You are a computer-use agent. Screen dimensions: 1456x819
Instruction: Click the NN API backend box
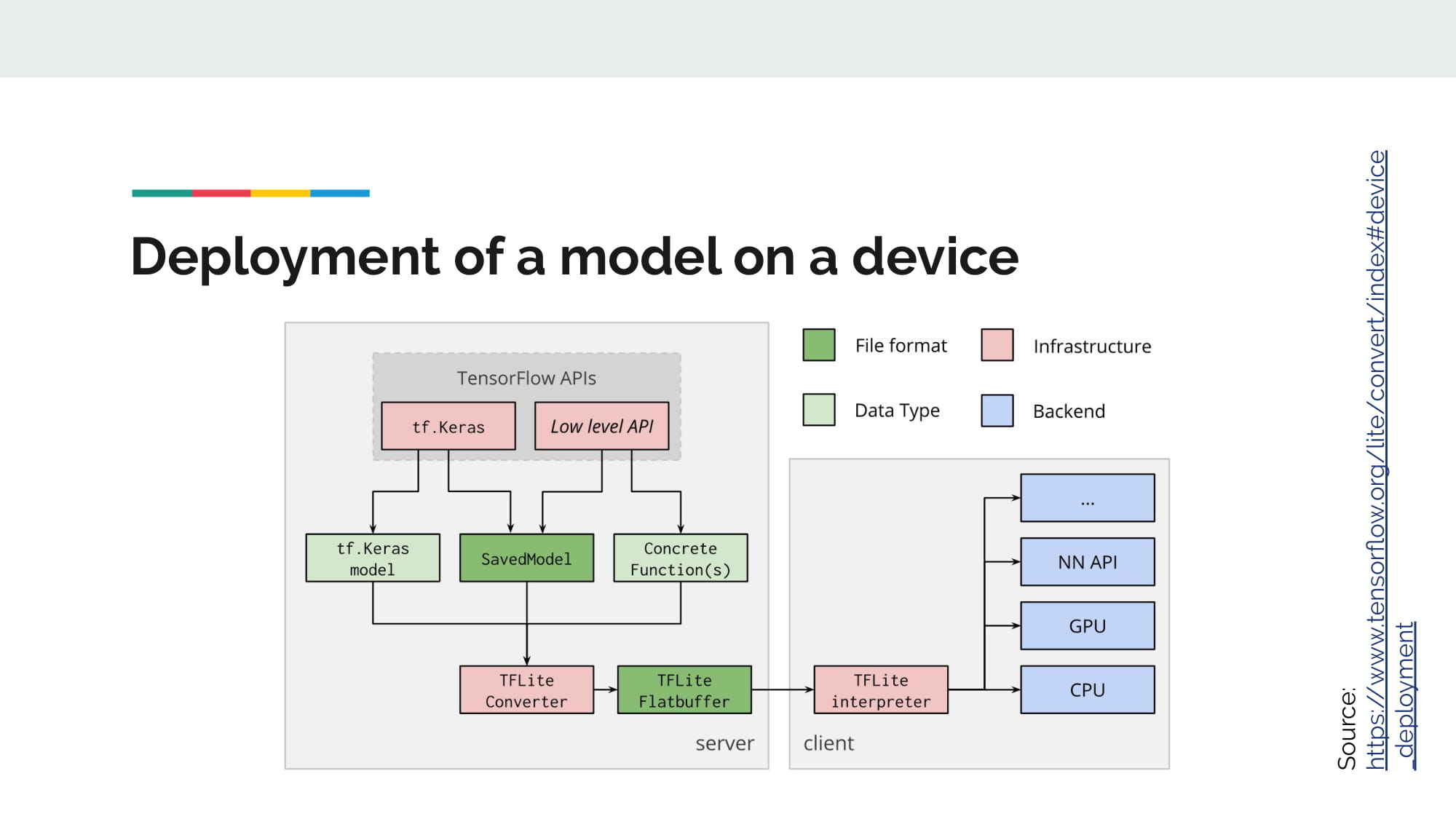point(1087,562)
